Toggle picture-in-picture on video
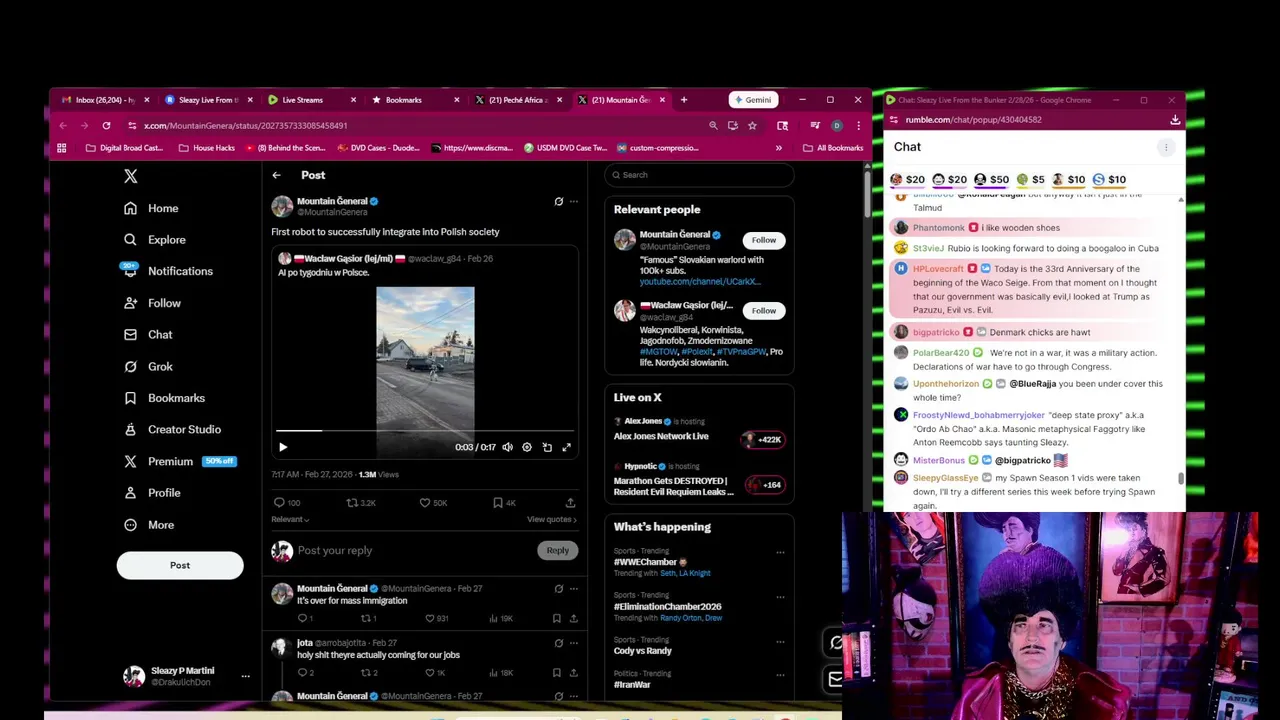The image size is (1280, 720). 547,448
